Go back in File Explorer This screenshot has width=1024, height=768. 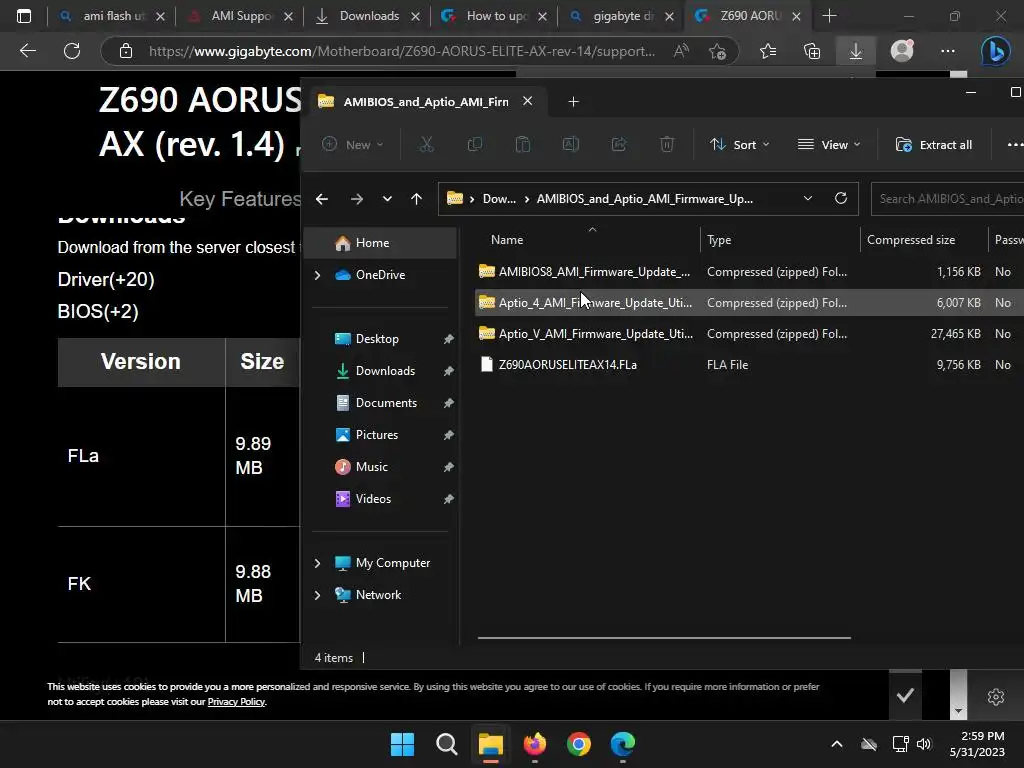(x=322, y=199)
